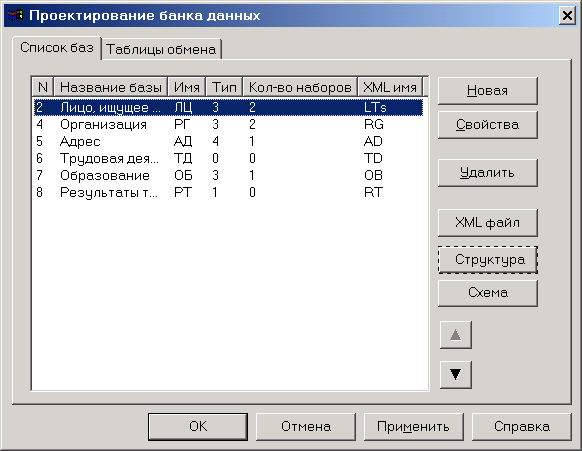Click the Кол-во наборов column header

(x=300, y=87)
